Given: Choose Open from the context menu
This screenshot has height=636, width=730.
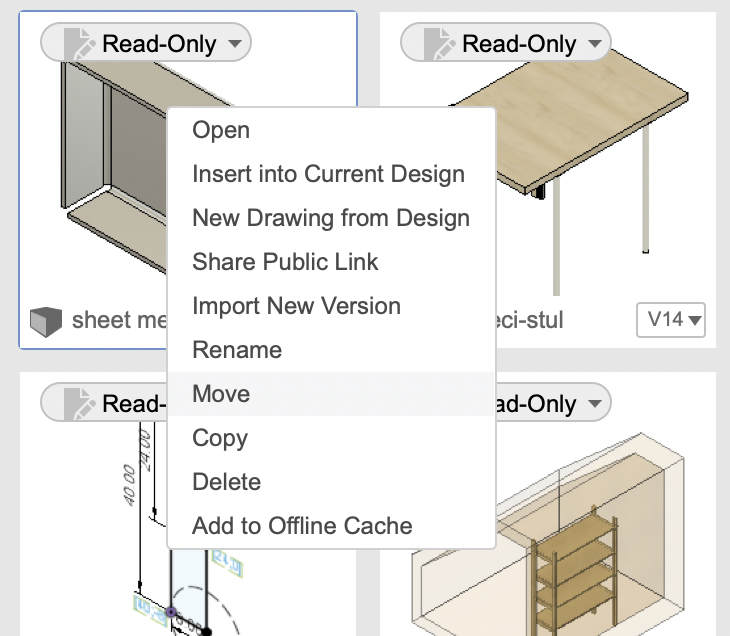Looking at the screenshot, I should 221,130.
